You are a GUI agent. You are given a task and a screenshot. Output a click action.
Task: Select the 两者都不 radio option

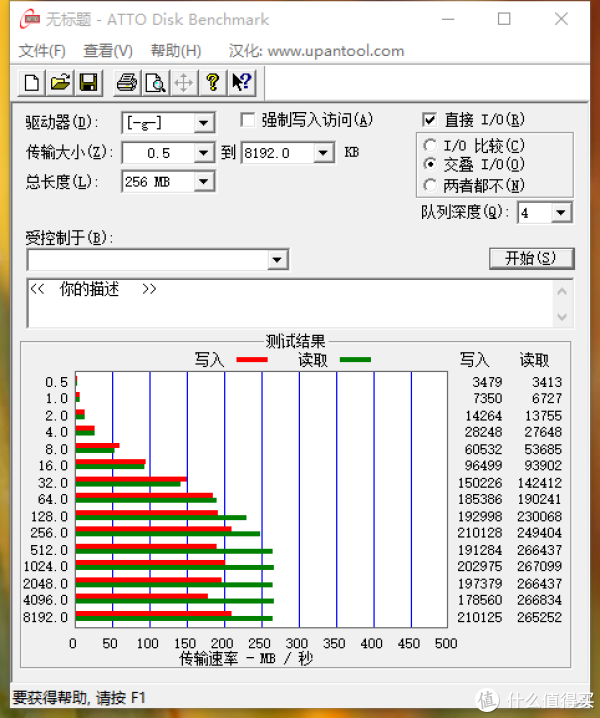coord(430,185)
